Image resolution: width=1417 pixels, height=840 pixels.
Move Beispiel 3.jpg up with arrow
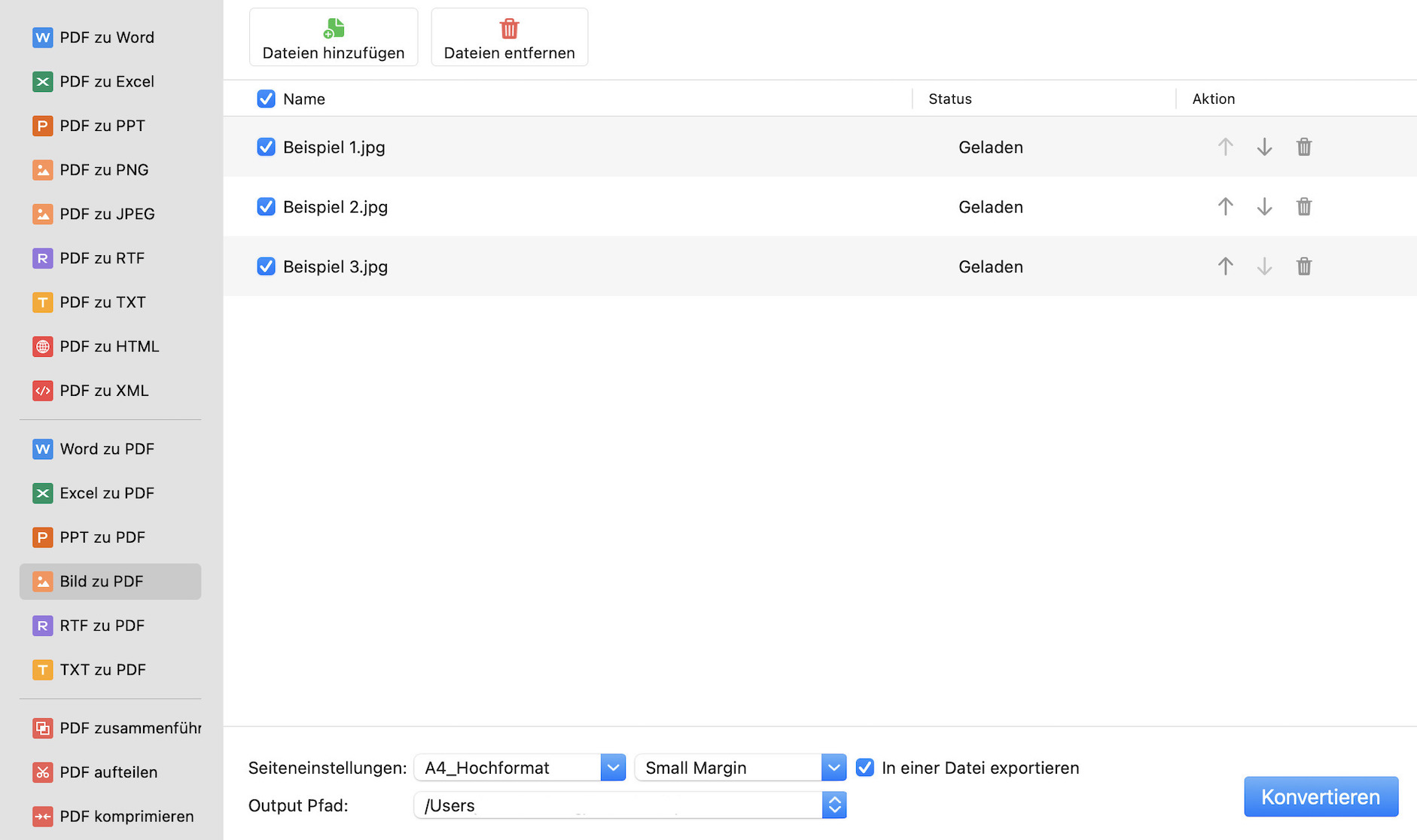pos(1225,266)
